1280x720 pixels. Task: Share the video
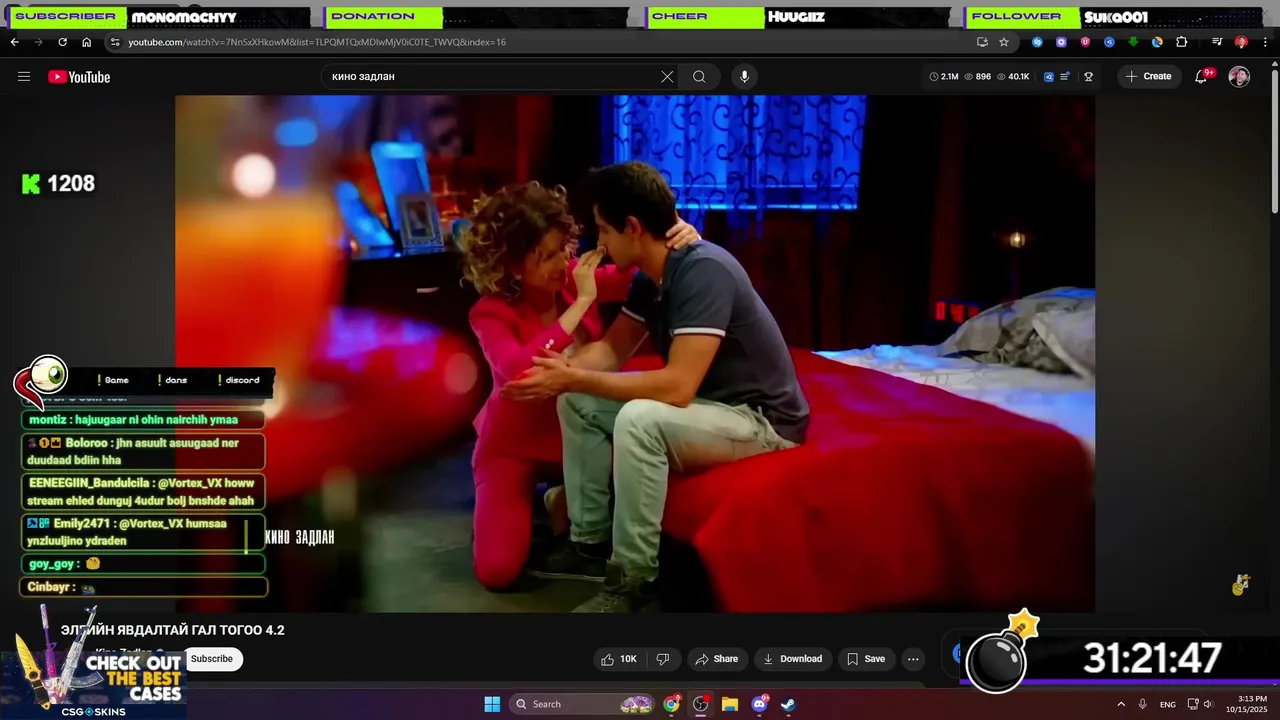[x=716, y=659]
